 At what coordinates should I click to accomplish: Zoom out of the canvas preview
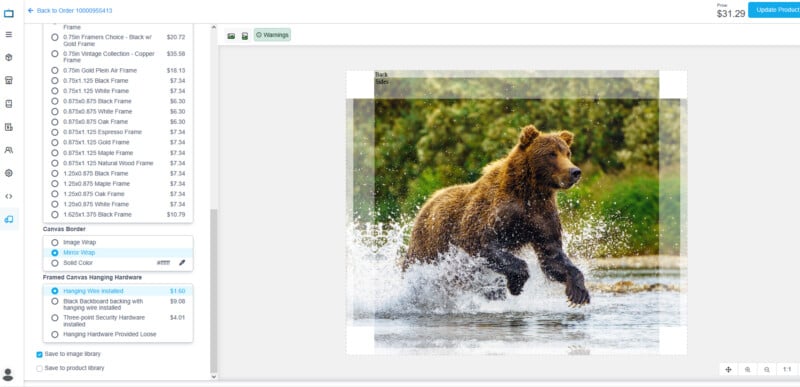767,370
